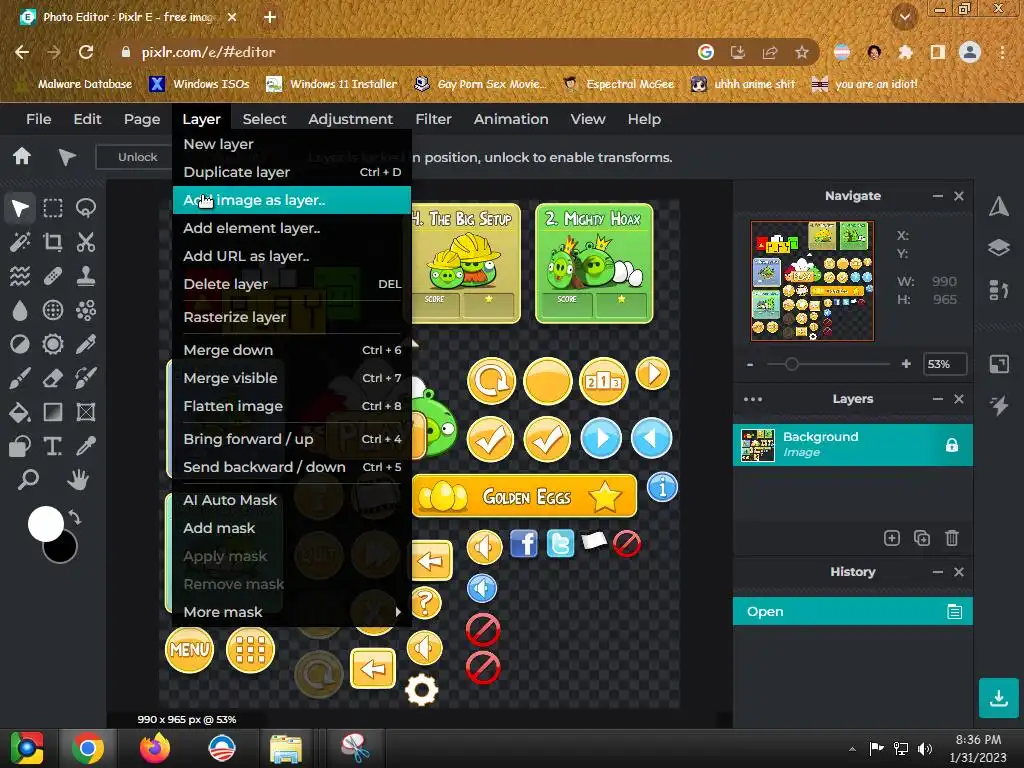Image resolution: width=1024 pixels, height=768 pixels.
Task: Open the black background color swatch
Action: [x=62, y=549]
